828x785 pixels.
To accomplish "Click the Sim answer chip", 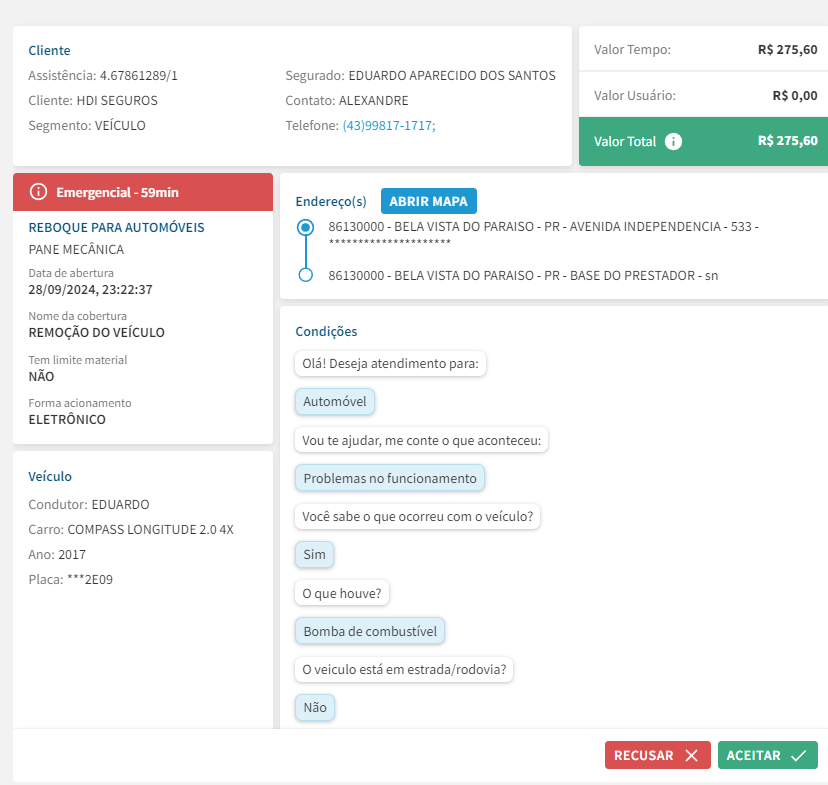I will coord(315,554).
